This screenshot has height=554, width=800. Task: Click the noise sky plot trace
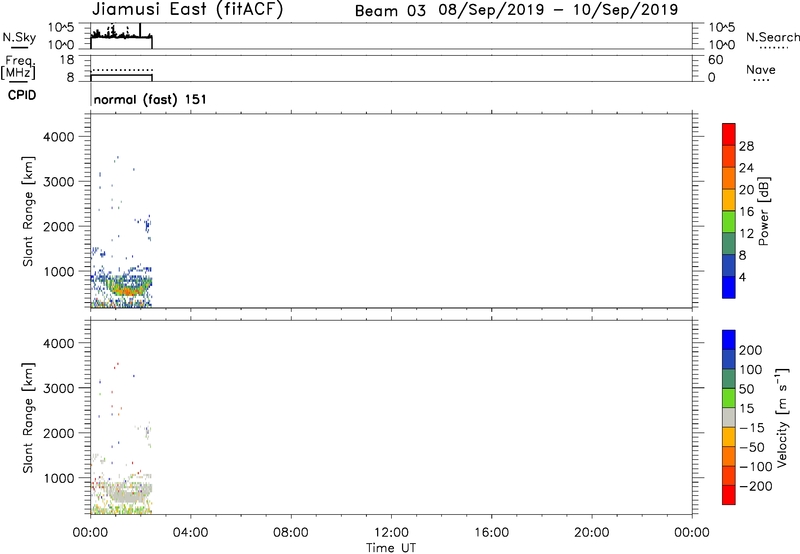121,34
